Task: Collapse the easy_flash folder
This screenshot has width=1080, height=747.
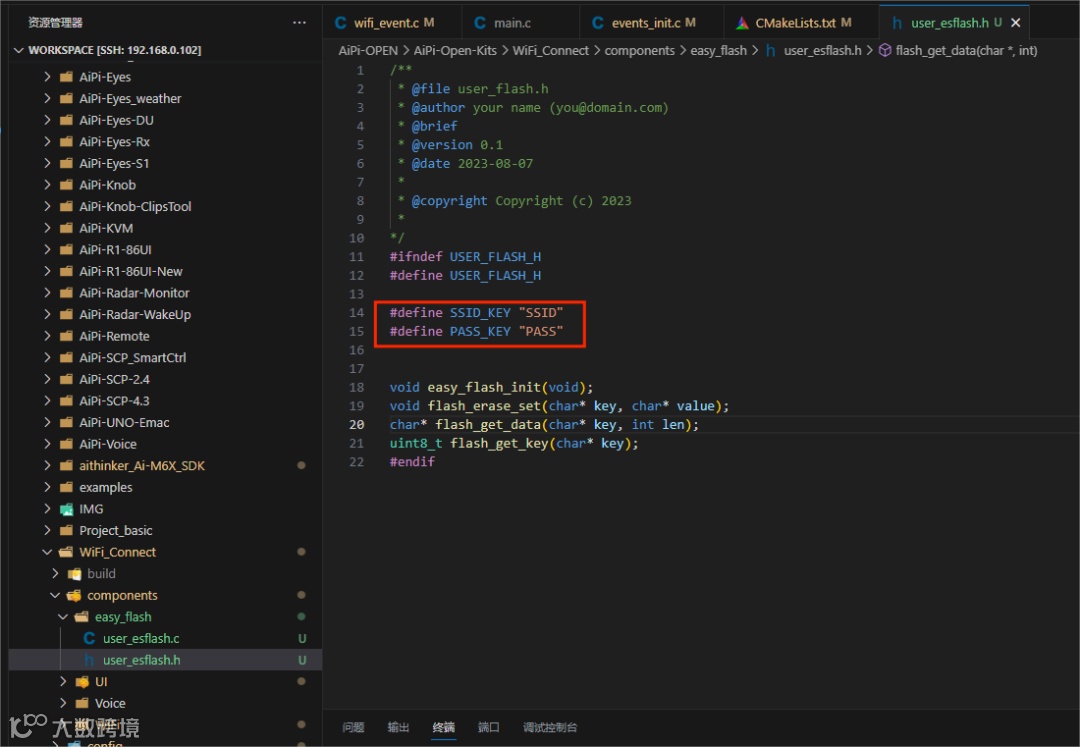Action: 63,617
